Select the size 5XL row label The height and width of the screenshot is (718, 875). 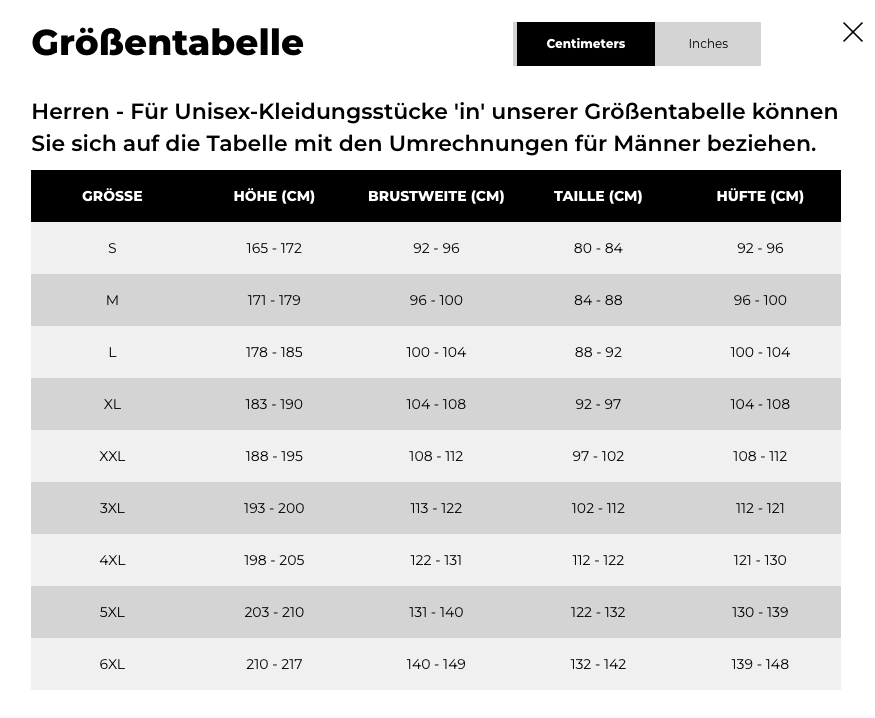point(112,612)
